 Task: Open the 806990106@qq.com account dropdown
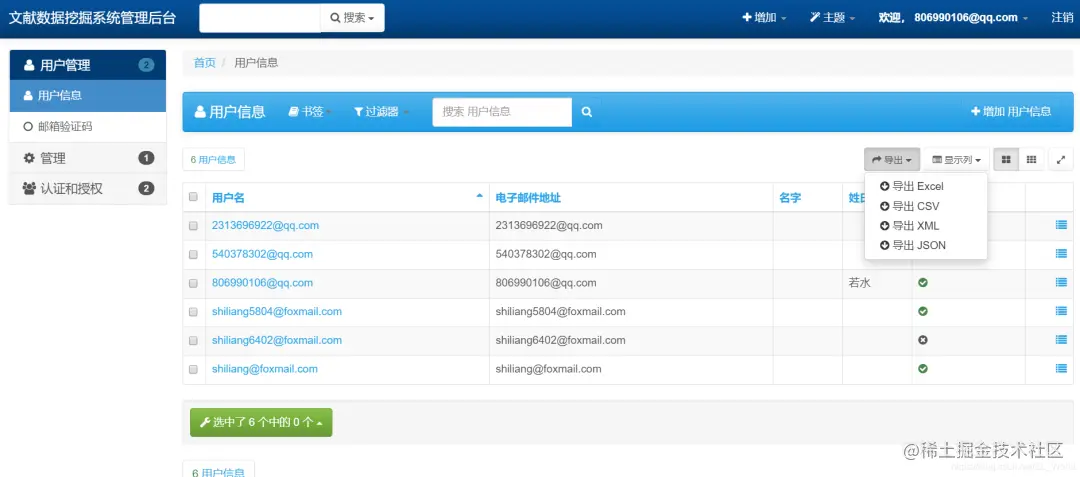[x=953, y=18]
